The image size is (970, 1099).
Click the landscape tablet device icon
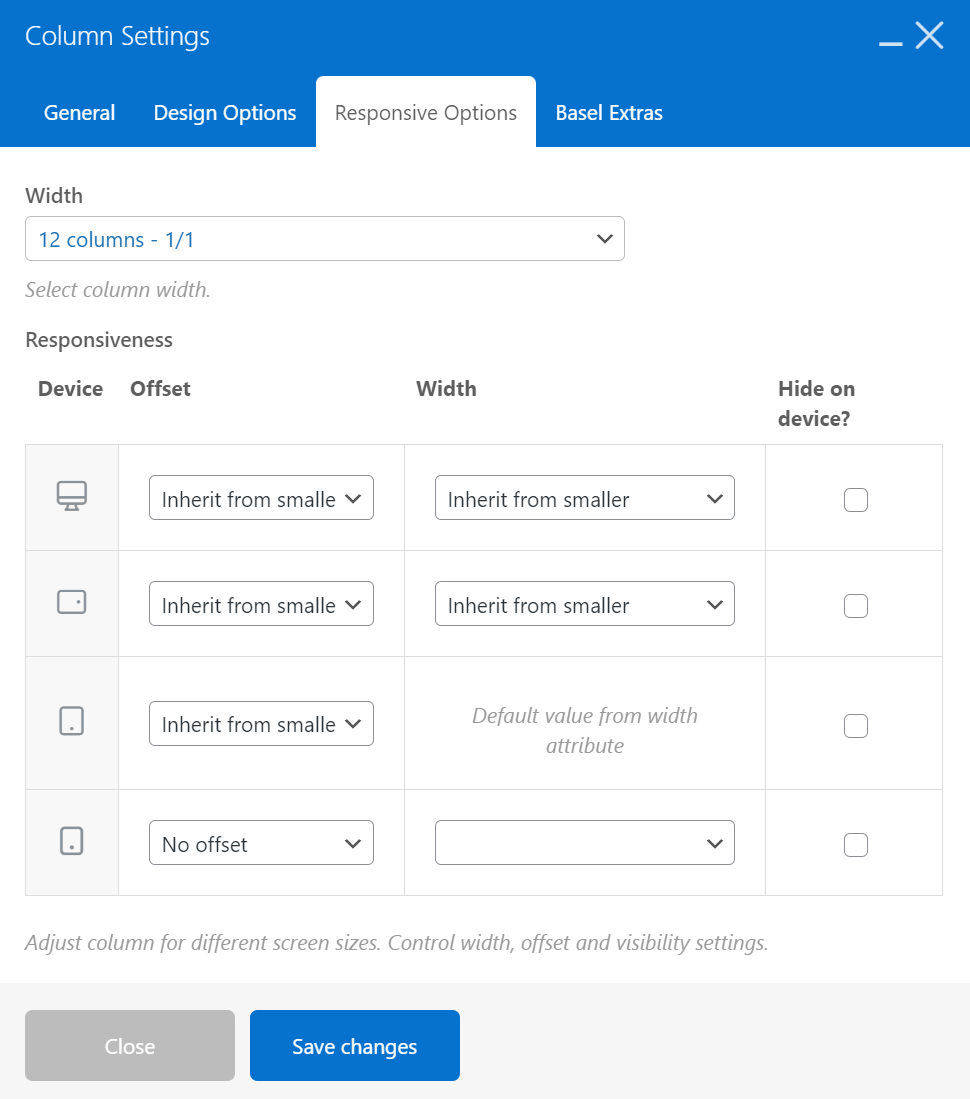(72, 602)
